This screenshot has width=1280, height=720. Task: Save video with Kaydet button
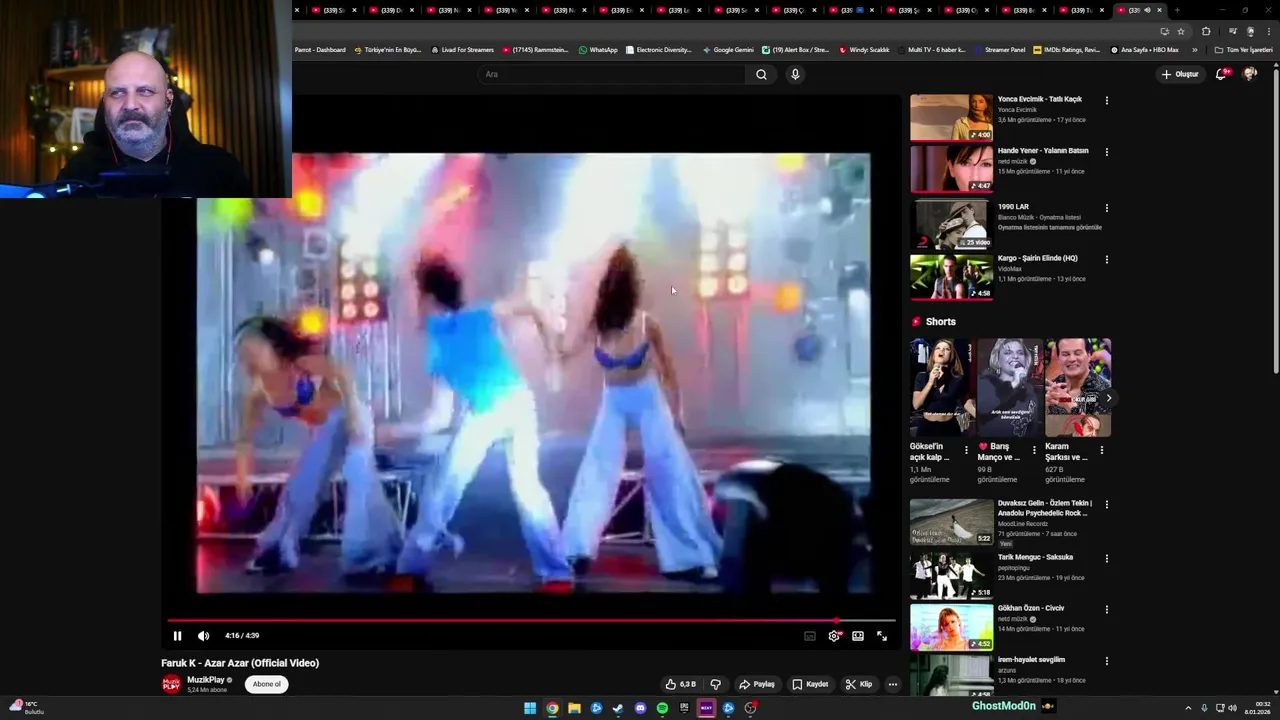click(810, 684)
